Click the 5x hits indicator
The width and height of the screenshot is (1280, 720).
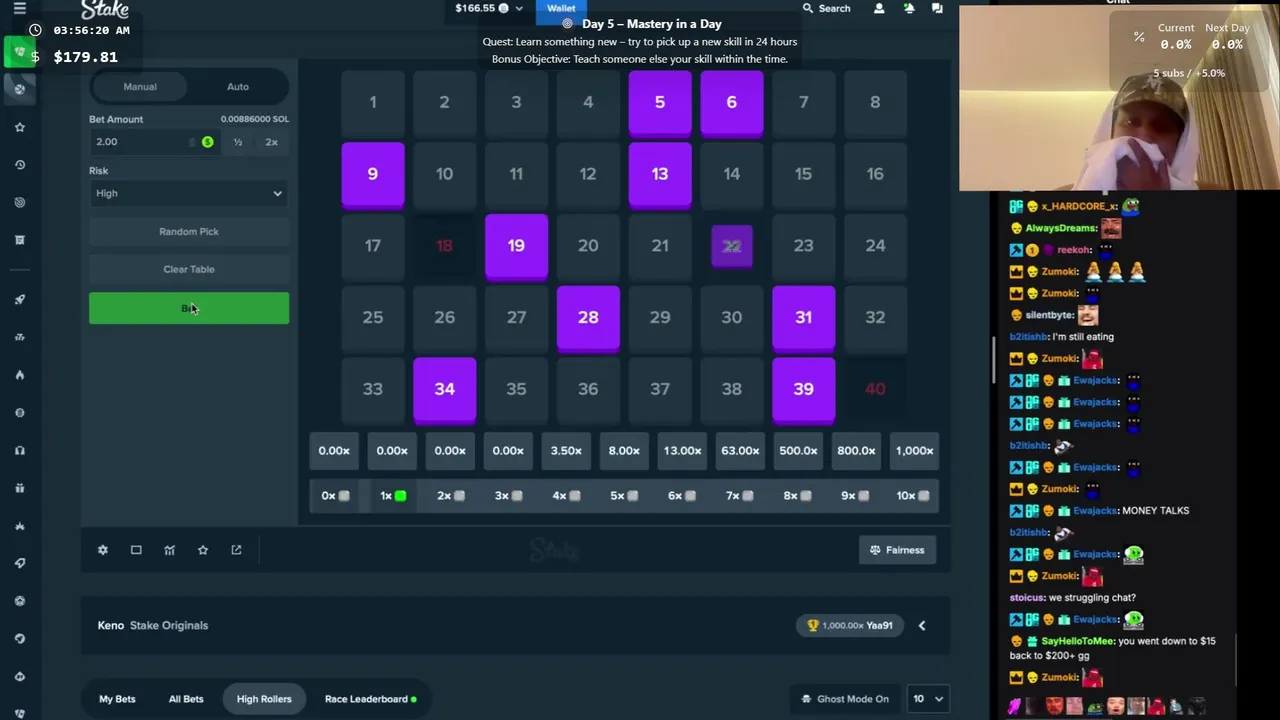pyautogui.click(x=623, y=496)
